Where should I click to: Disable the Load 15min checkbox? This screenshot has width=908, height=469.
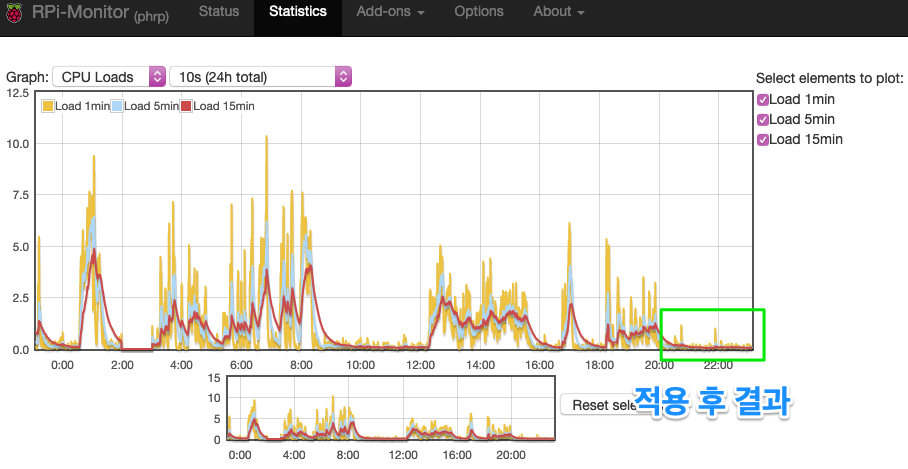763,139
